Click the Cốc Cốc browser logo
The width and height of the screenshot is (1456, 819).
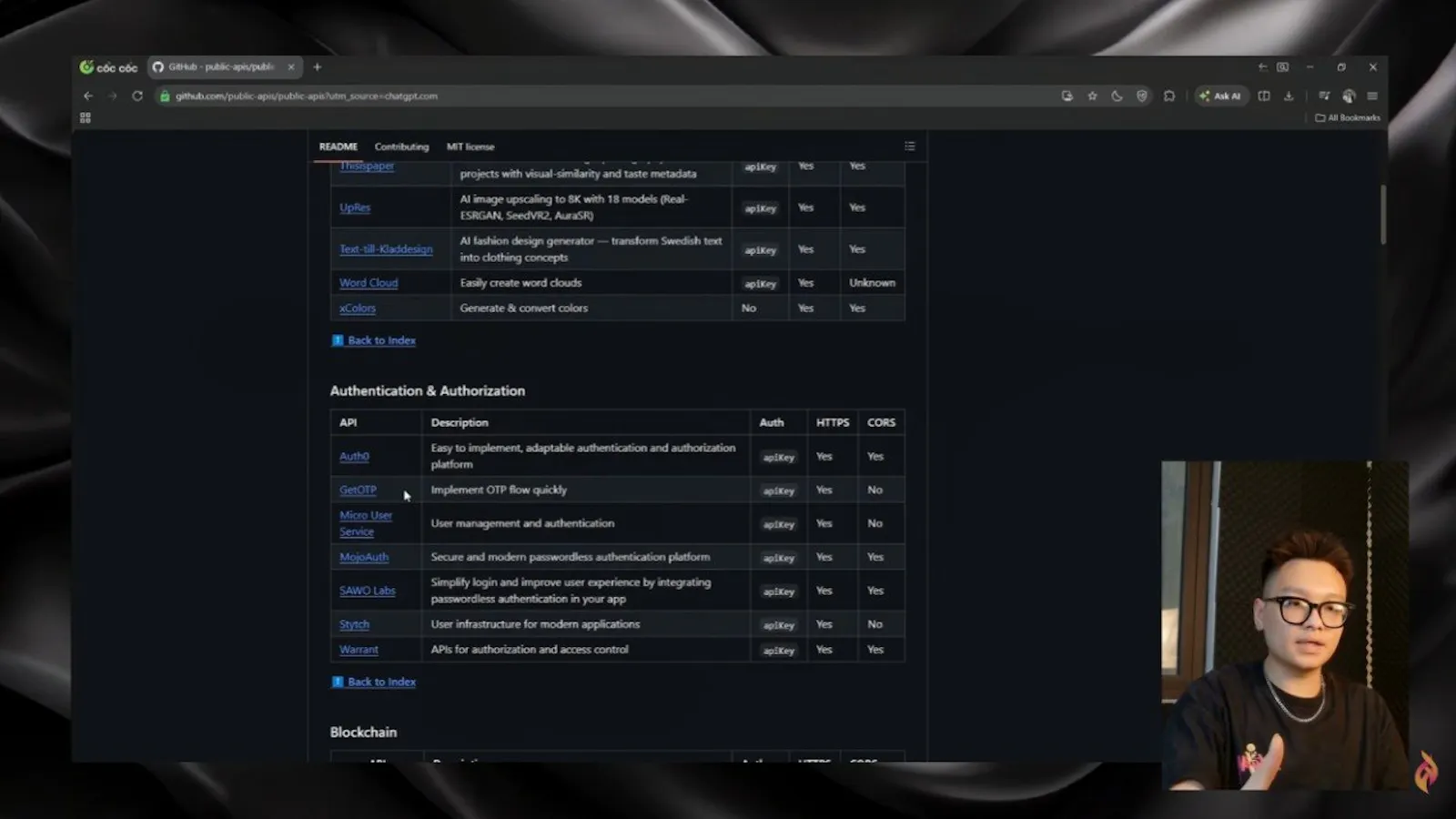108,67
